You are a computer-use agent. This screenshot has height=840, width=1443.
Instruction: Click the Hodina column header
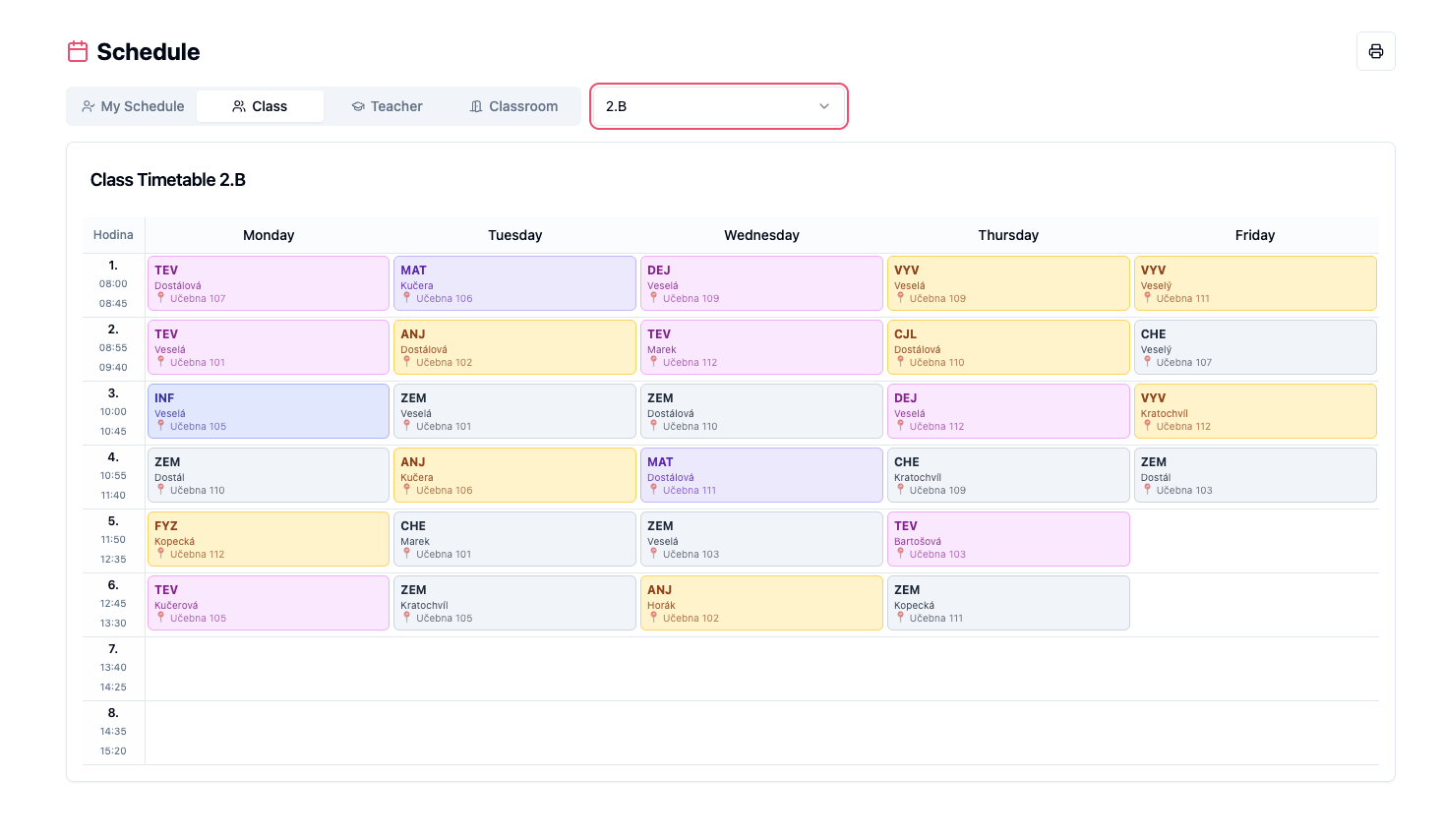[x=113, y=235]
